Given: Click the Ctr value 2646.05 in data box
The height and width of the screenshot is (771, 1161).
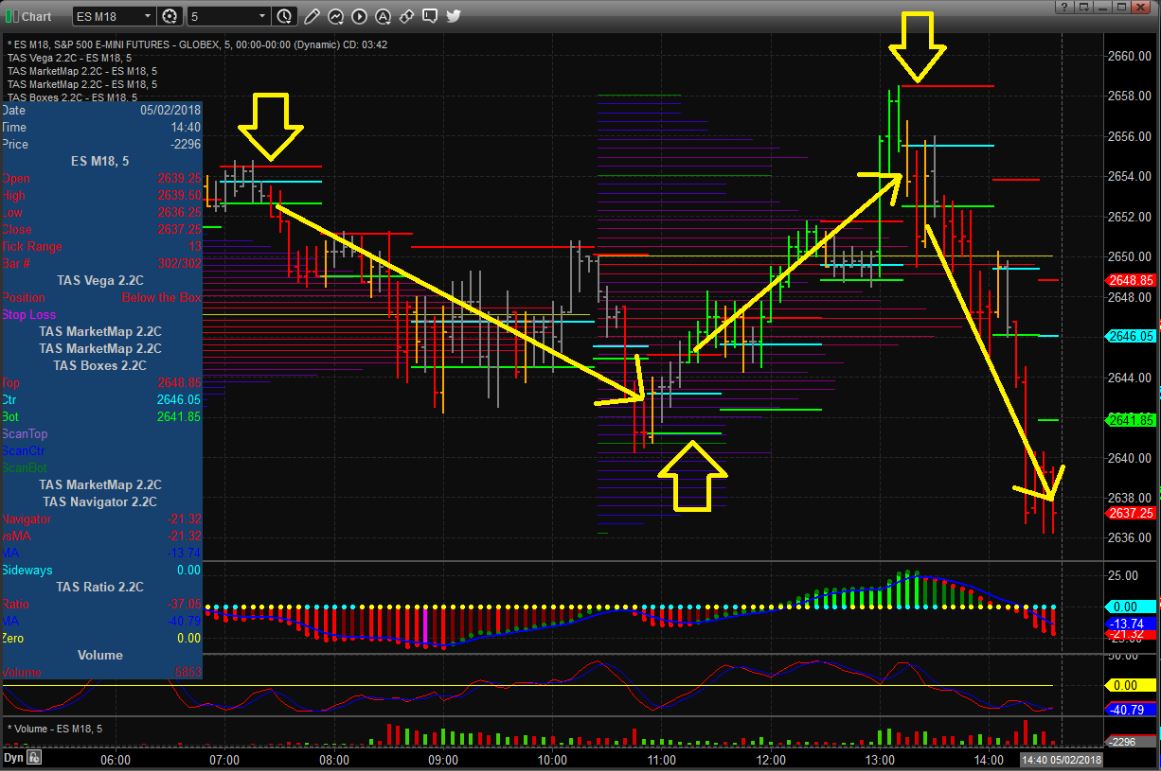Looking at the screenshot, I should click(x=179, y=399).
